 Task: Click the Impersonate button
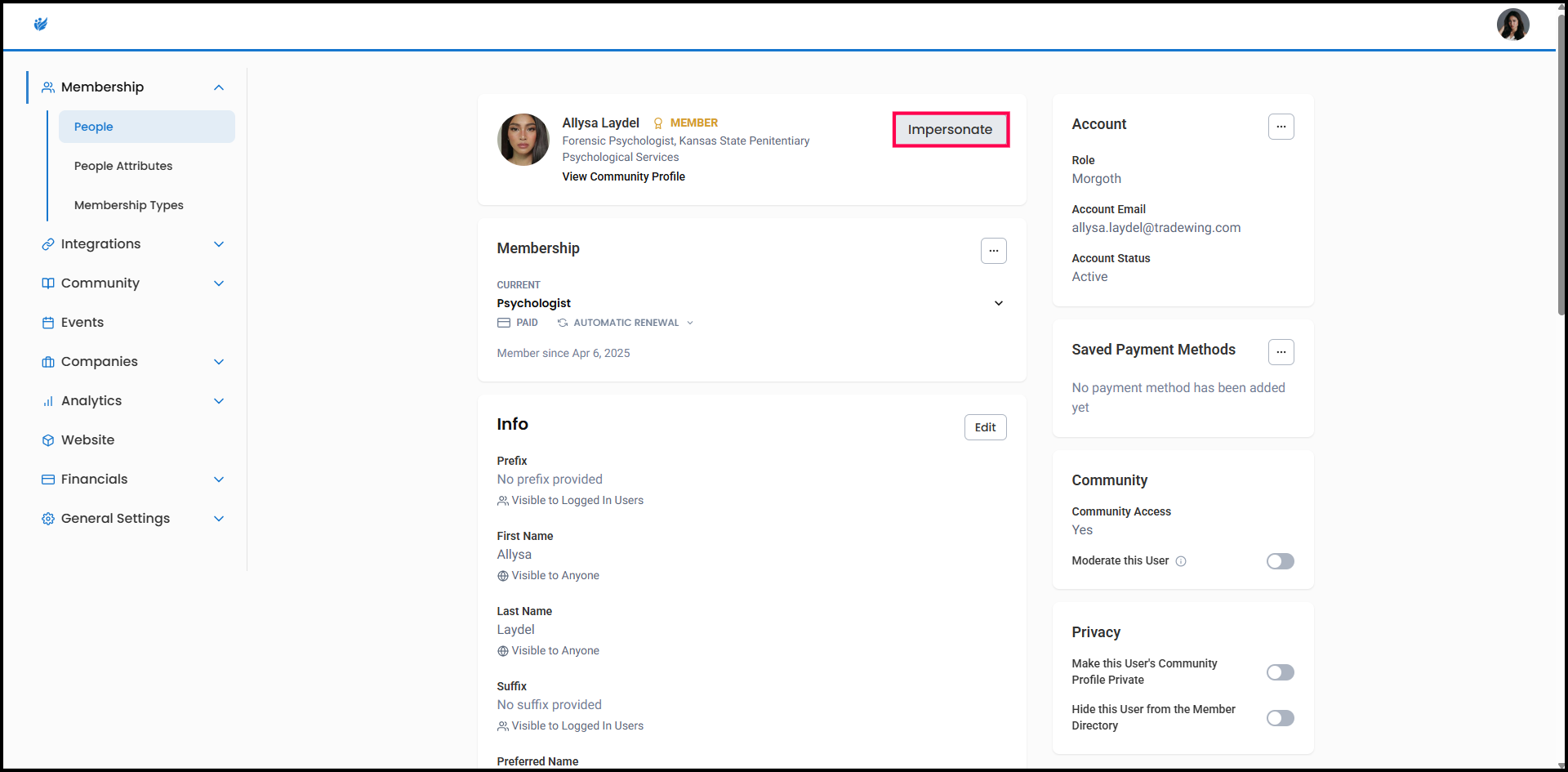pos(951,130)
